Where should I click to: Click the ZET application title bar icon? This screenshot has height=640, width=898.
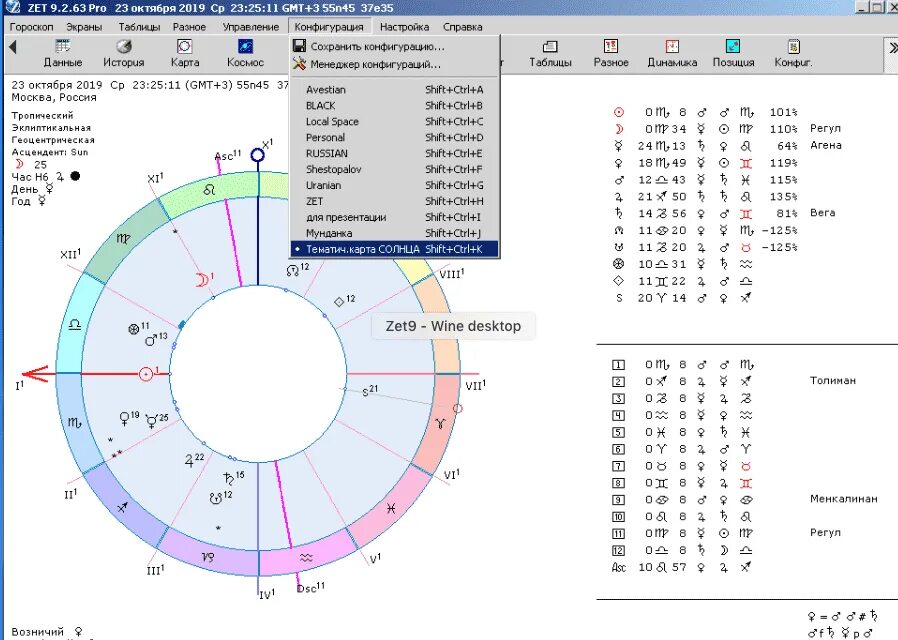pyautogui.click(x=13, y=7)
